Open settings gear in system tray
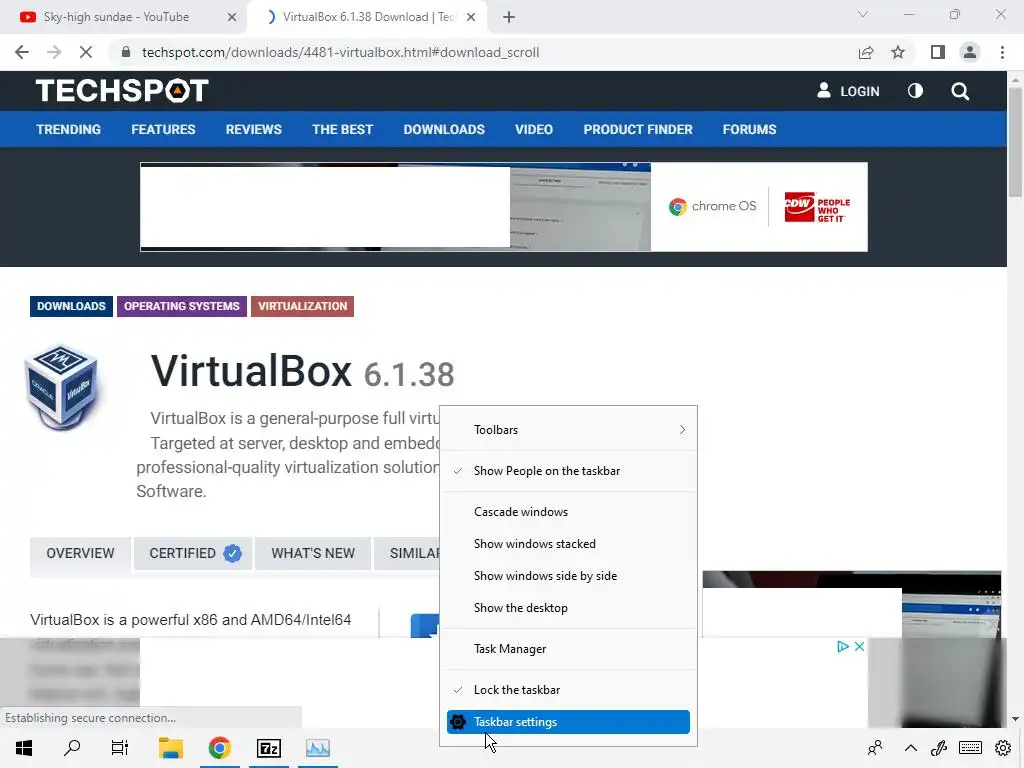Viewport: 1024px width, 768px height. click(x=1003, y=748)
